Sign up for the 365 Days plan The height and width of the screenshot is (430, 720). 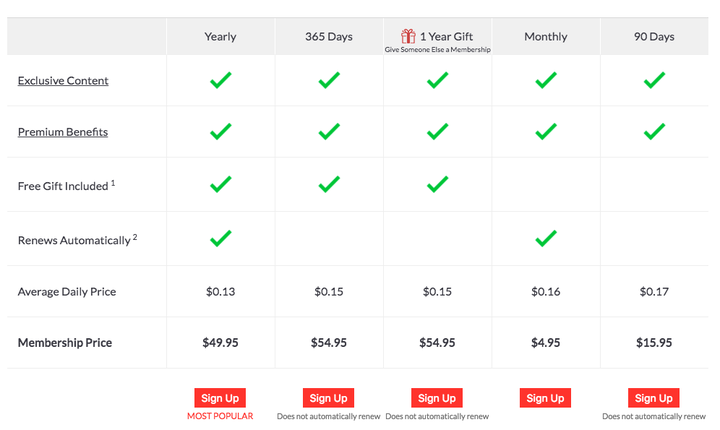click(328, 398)
